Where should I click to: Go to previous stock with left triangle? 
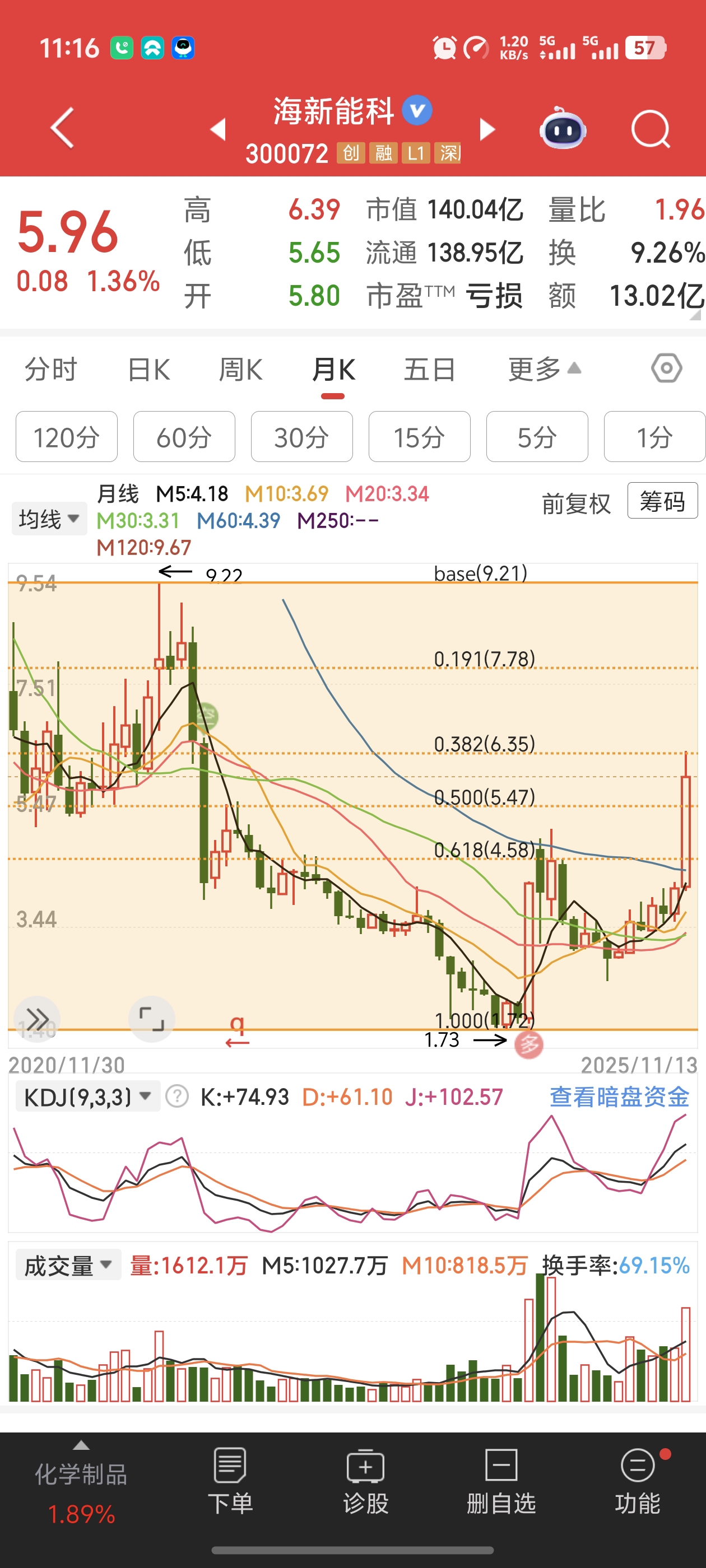(218, 129)
